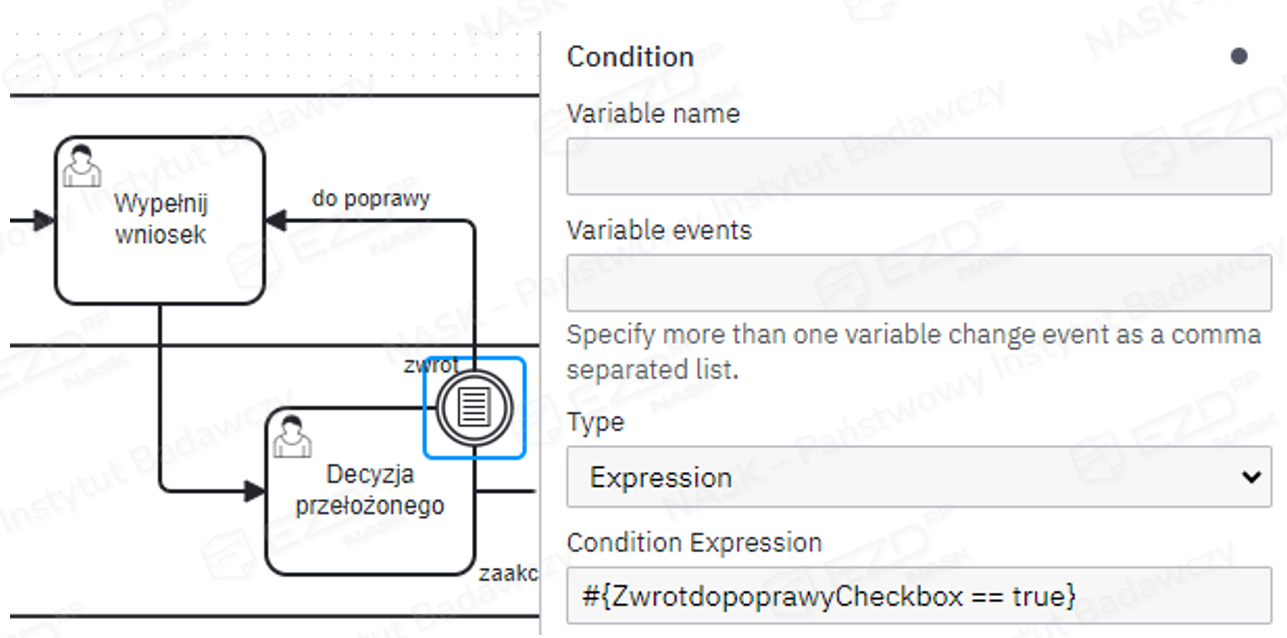Click the "zaakc" flow label
The image size is (1287, 638).
(509, 574)
